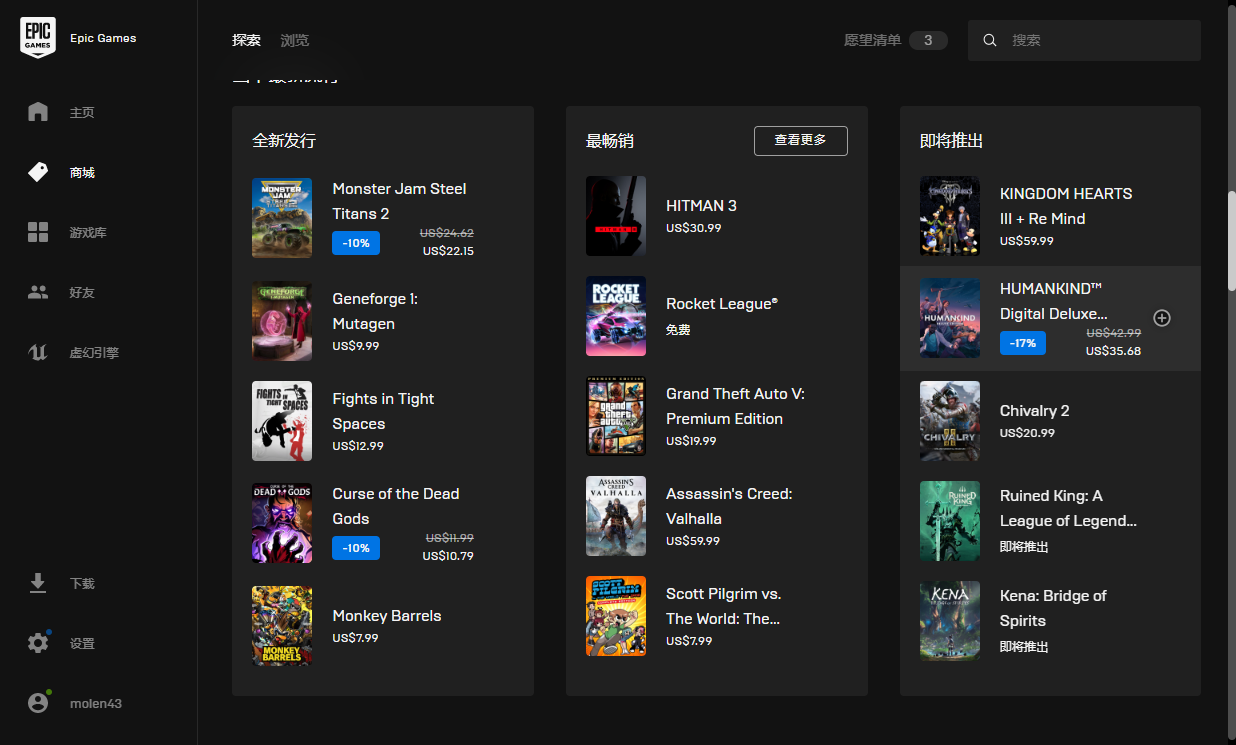Open Rocket League cover thumbnail
The width and height of the screenshot is (1236, 745).
click(616, 316)
